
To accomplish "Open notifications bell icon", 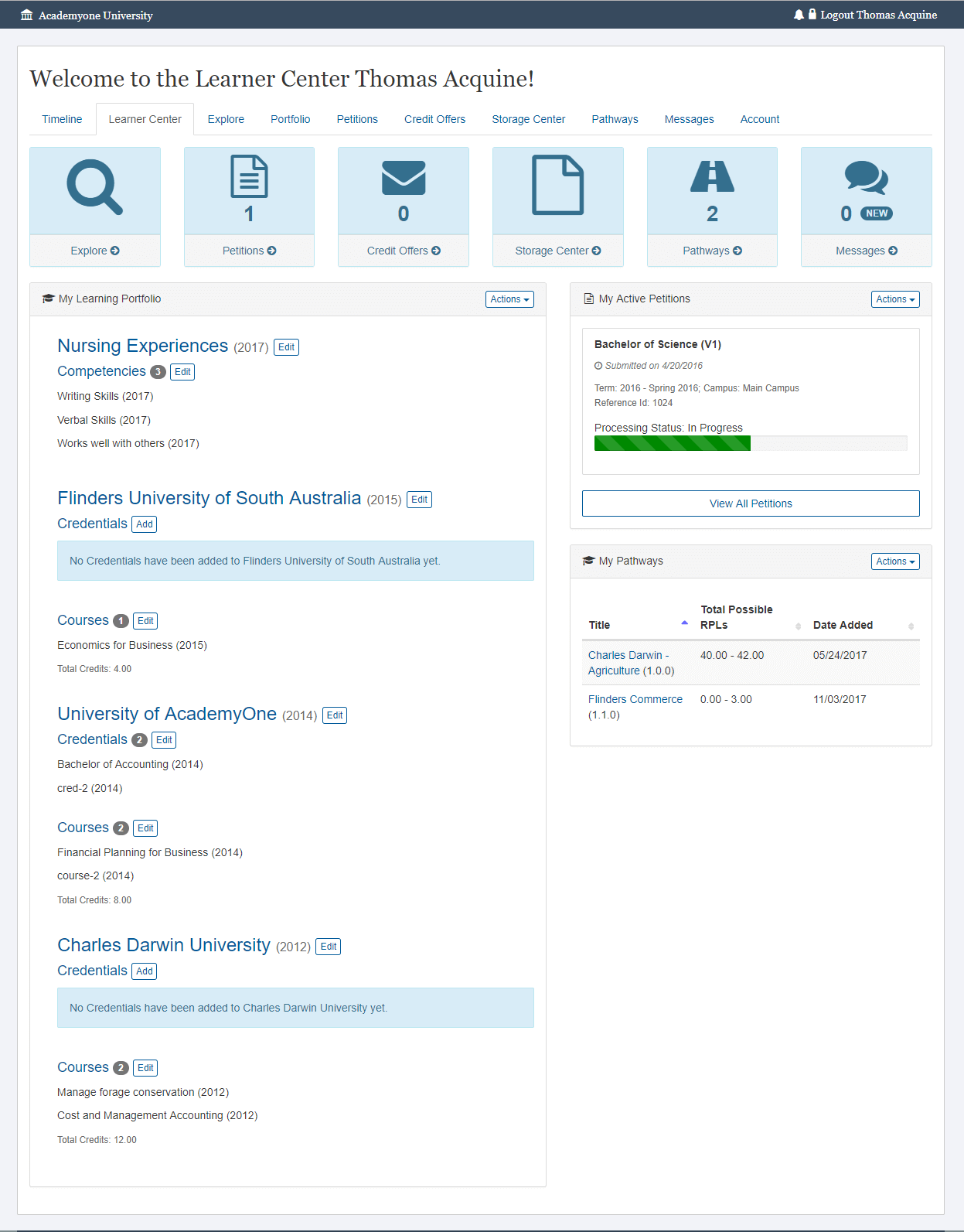I will pyautogui.click(x=799, y=15).
